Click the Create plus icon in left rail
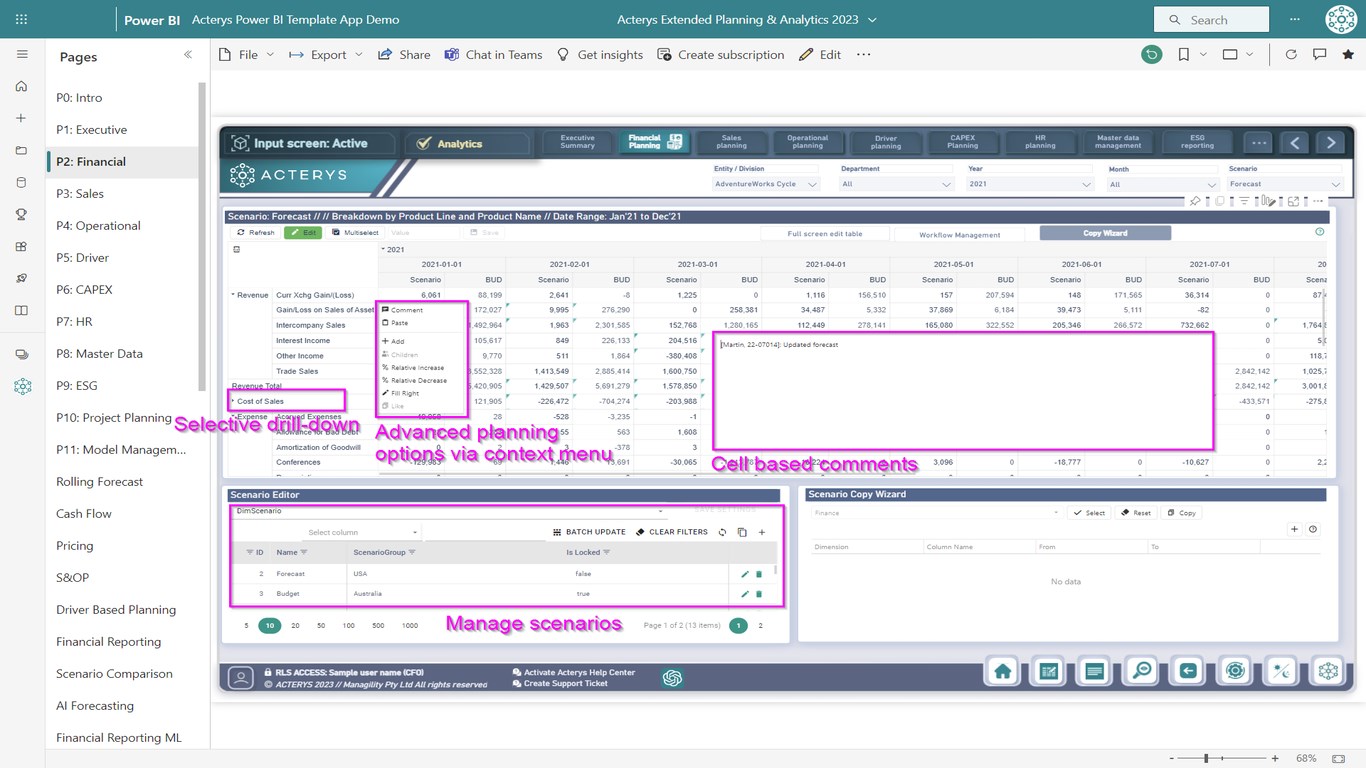The height and width of the screenshot is (768, 1366). (x=21, y=118)
